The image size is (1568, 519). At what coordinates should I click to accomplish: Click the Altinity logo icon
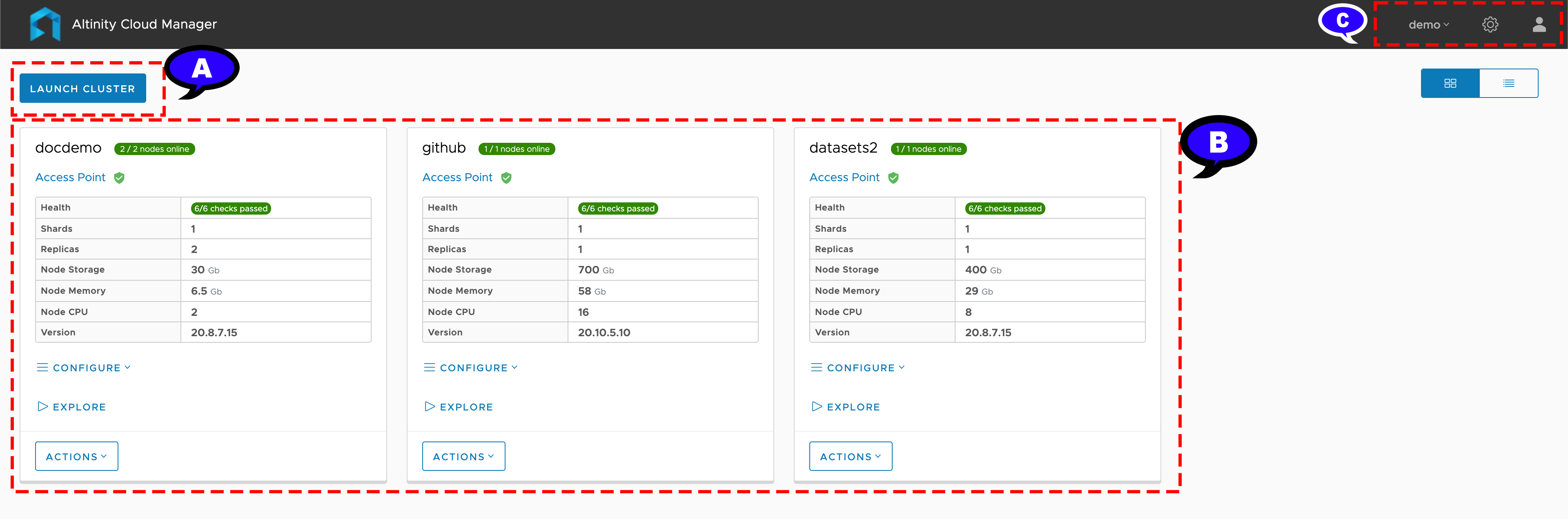pos(45,24)
